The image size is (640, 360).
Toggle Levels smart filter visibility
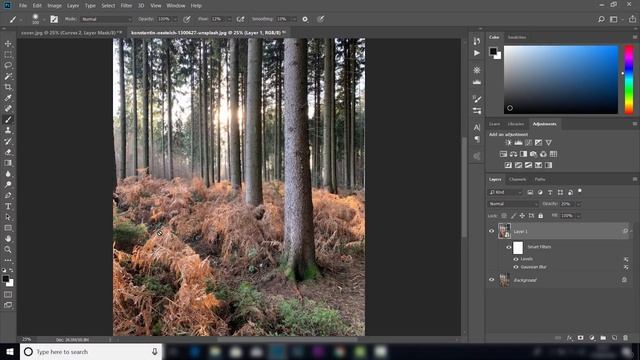[516, 259]
